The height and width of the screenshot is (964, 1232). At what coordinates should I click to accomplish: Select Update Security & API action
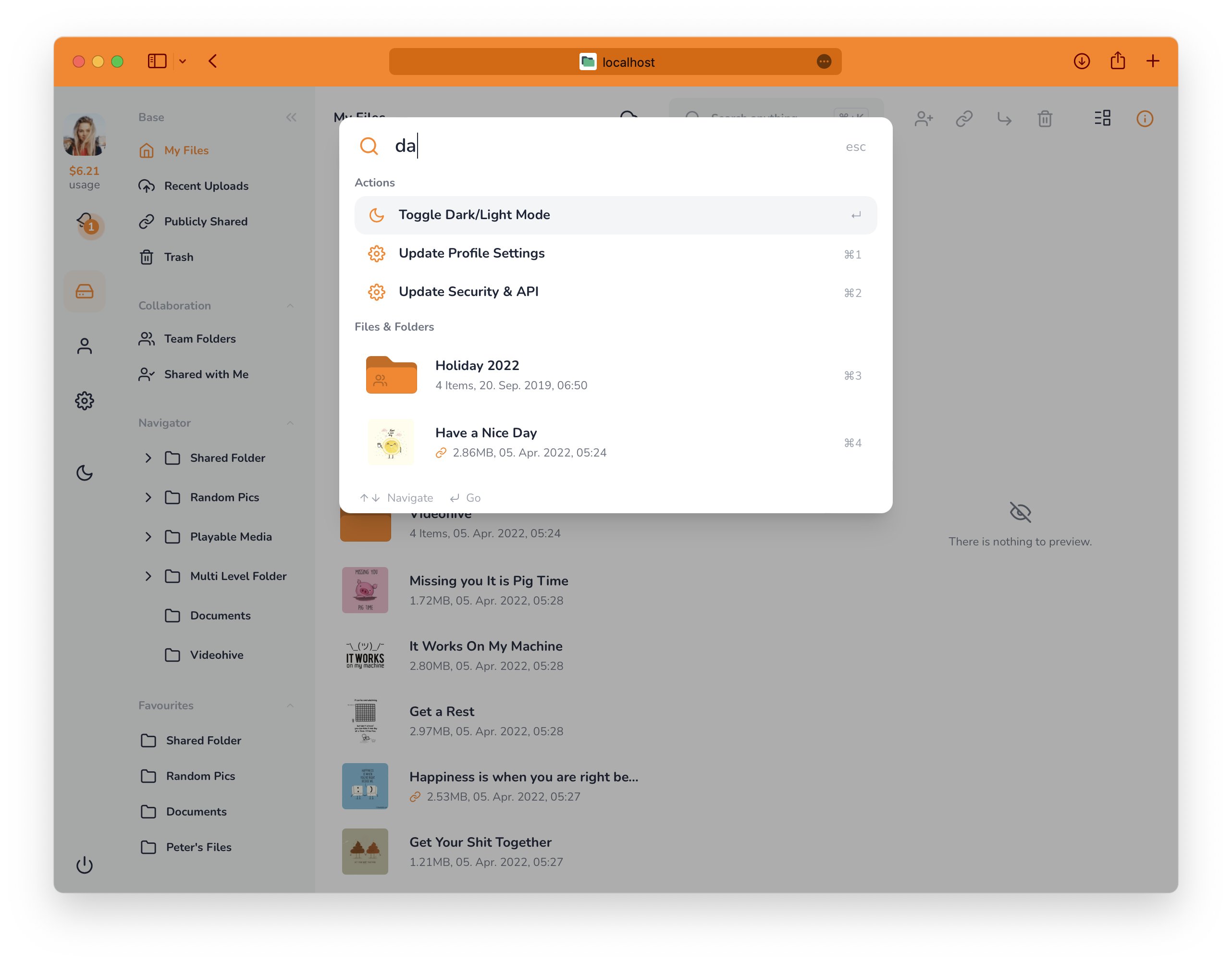468,291
